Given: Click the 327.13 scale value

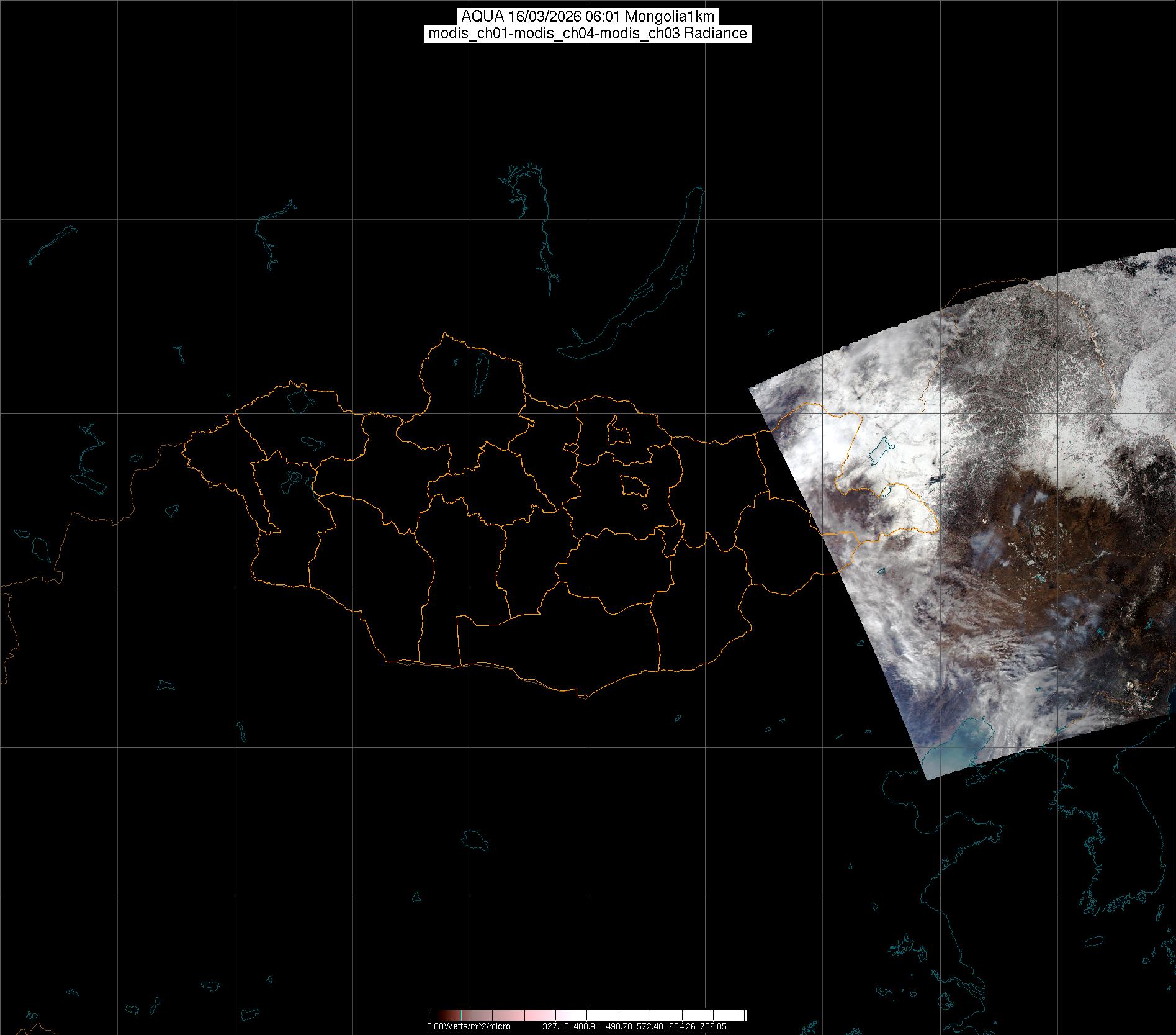Looking at the screenshot, I should coord(555,1027).
